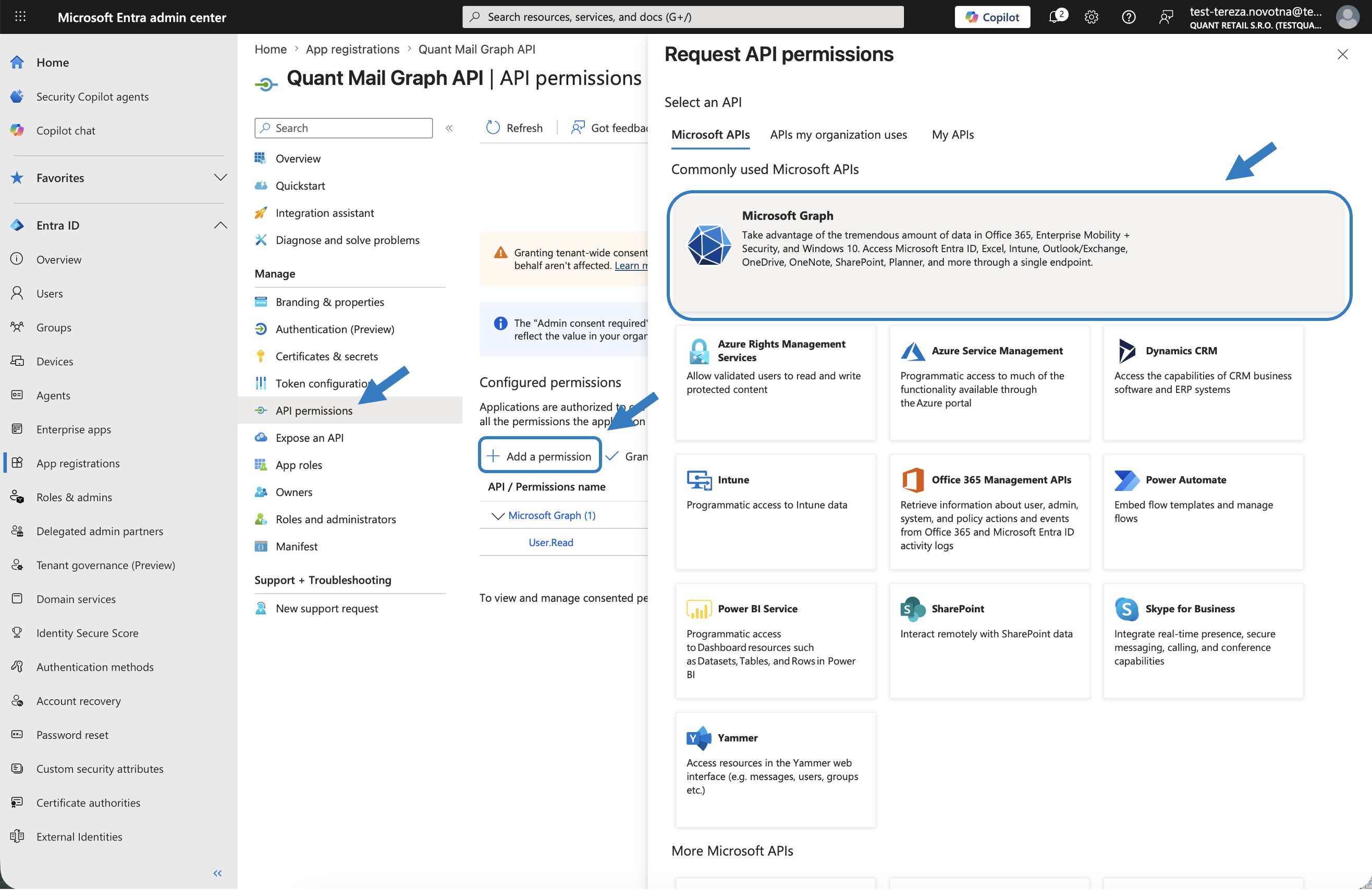
Task: Click the Security Copilot agents icon
Action: 17,96
